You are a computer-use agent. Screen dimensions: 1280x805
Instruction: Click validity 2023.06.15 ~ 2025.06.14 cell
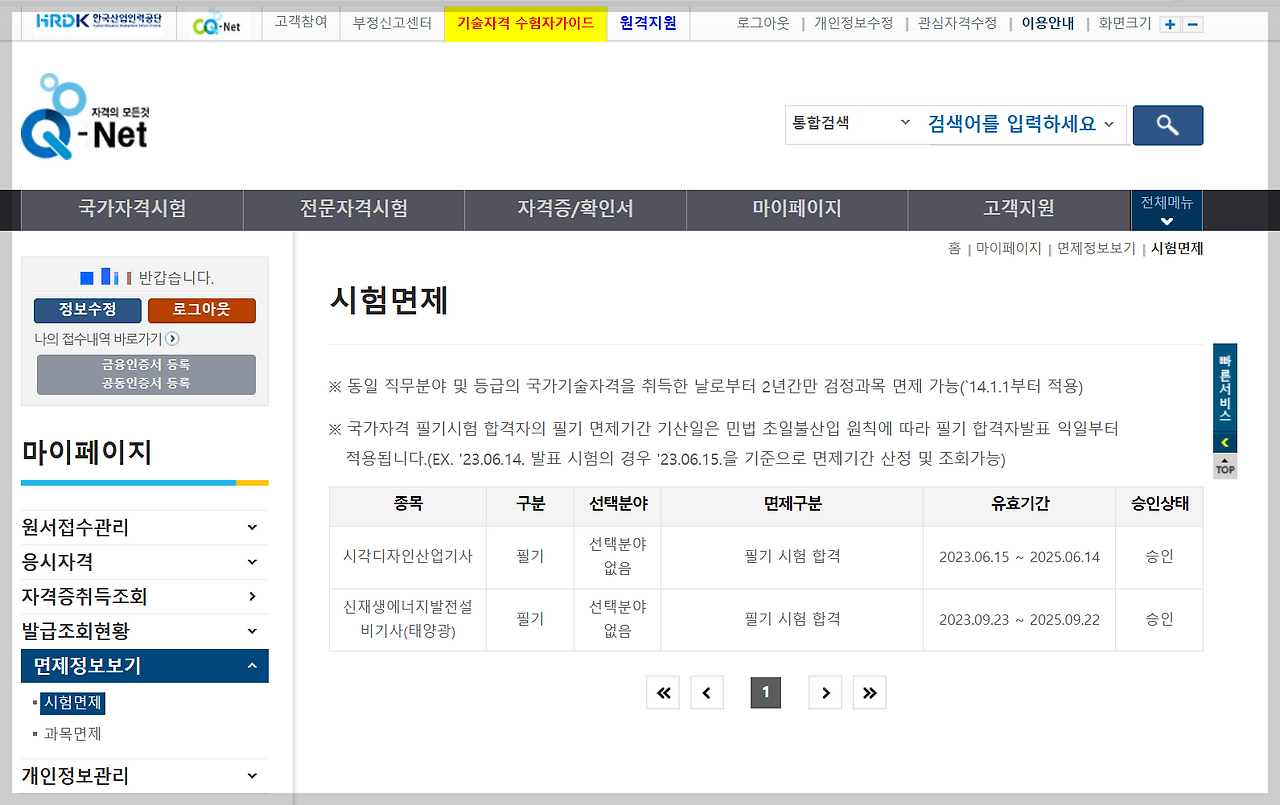click(x=1019, y=557)
